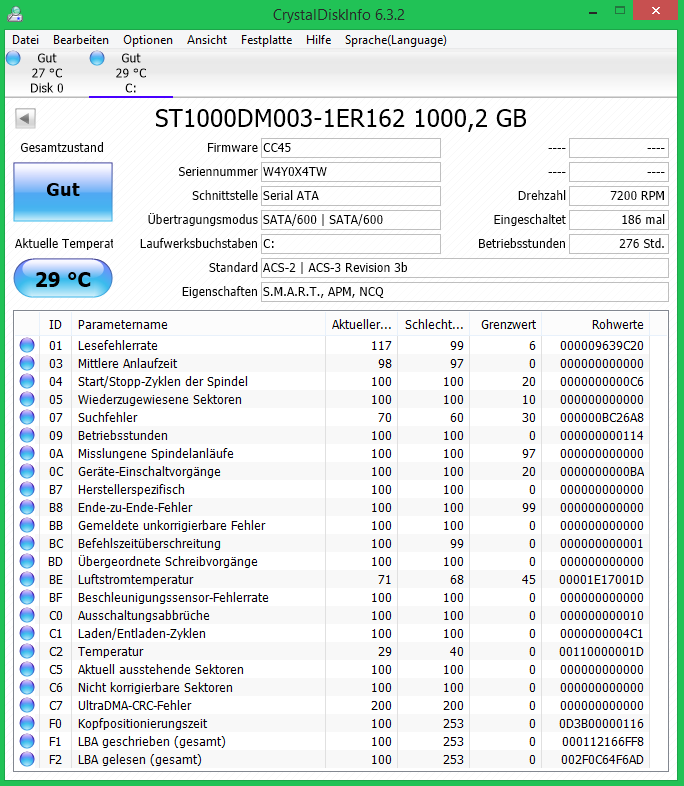Image resolution: width=684 pixels, height=786 pixels.
Task: Click the Laufwerksbuchstaben field C:
Action: (351, 244)
